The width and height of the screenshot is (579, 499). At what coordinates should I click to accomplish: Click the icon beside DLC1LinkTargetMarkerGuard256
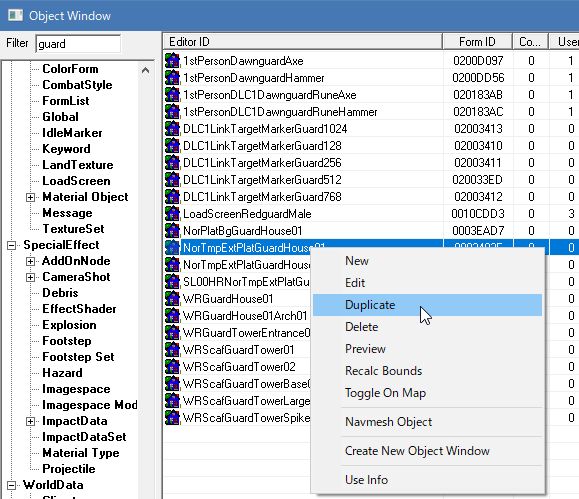[x=172, y=163]
